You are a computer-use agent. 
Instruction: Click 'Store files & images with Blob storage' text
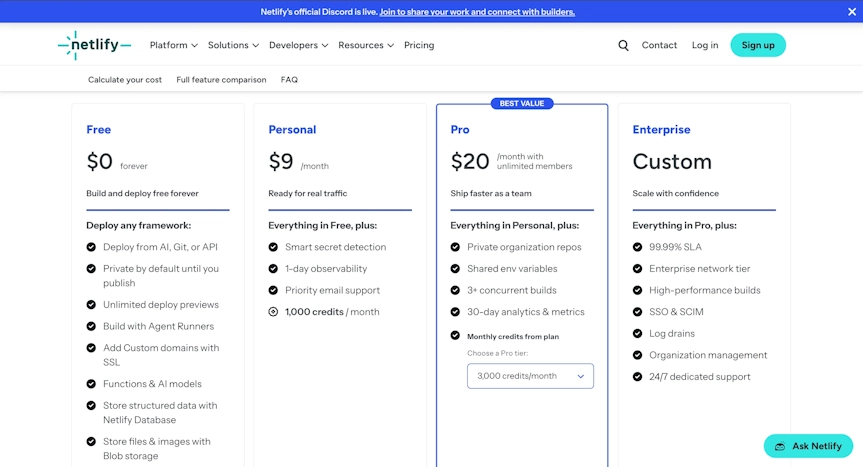point(157,448)
